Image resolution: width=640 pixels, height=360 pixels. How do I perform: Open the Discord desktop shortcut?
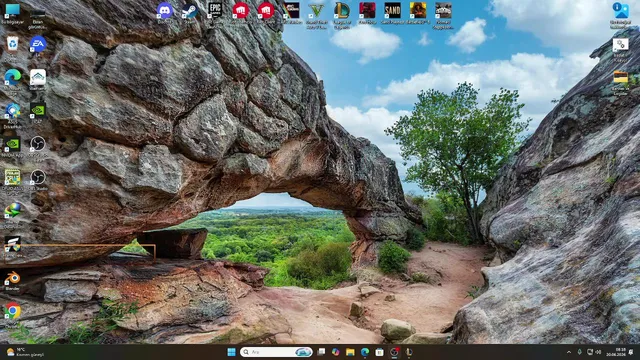coord(164,12)
